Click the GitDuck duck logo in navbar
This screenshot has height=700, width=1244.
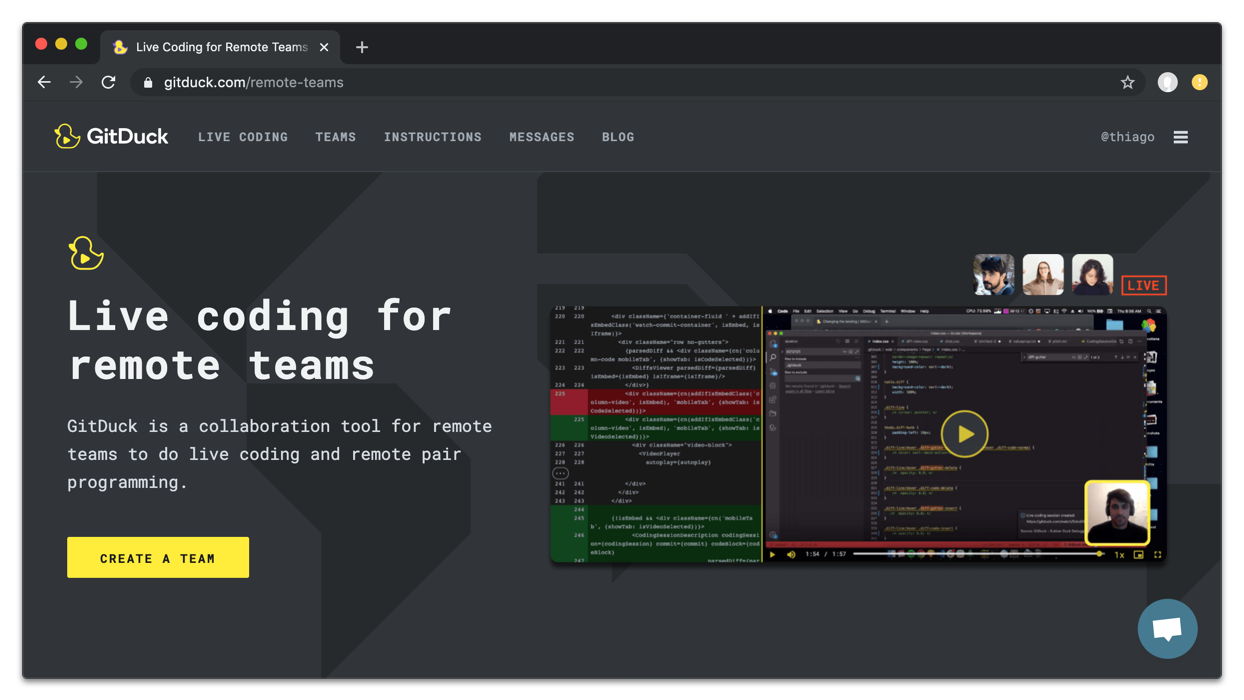[67, 136]
